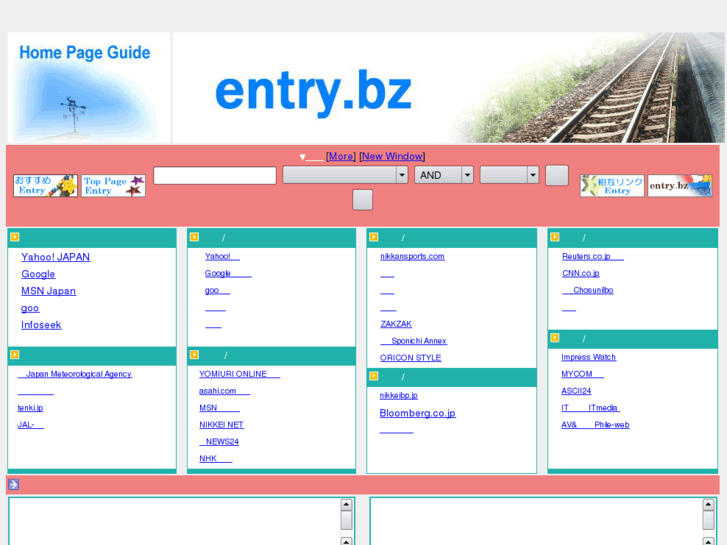Open the small goo link in second column
Image resolution: width=727 pixels, height=545 pixels.
coord(217,290)
